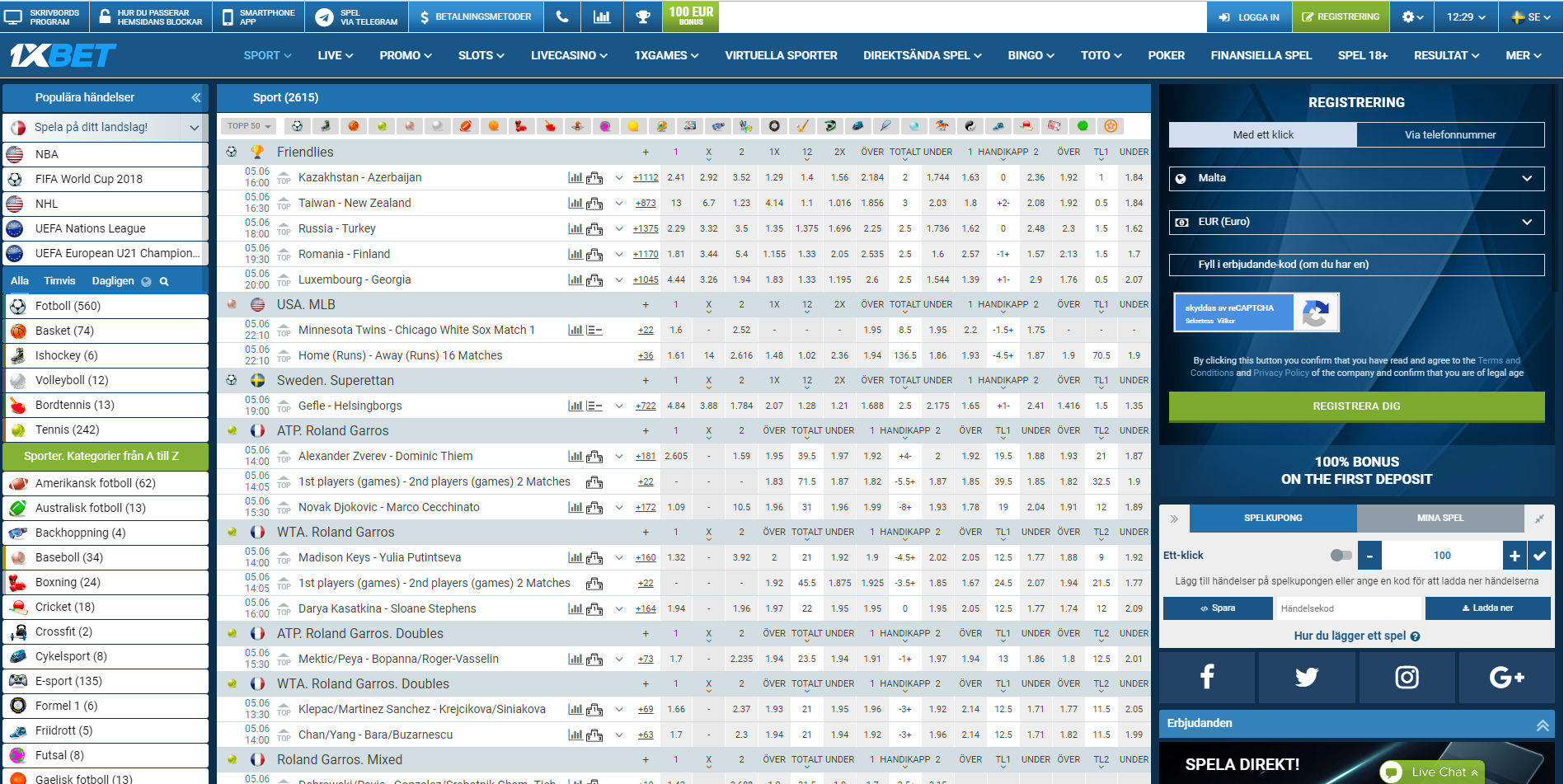The image size is (1564, 784).
Task: Open Twitter social icon
Action: [x=1307, y=677]
